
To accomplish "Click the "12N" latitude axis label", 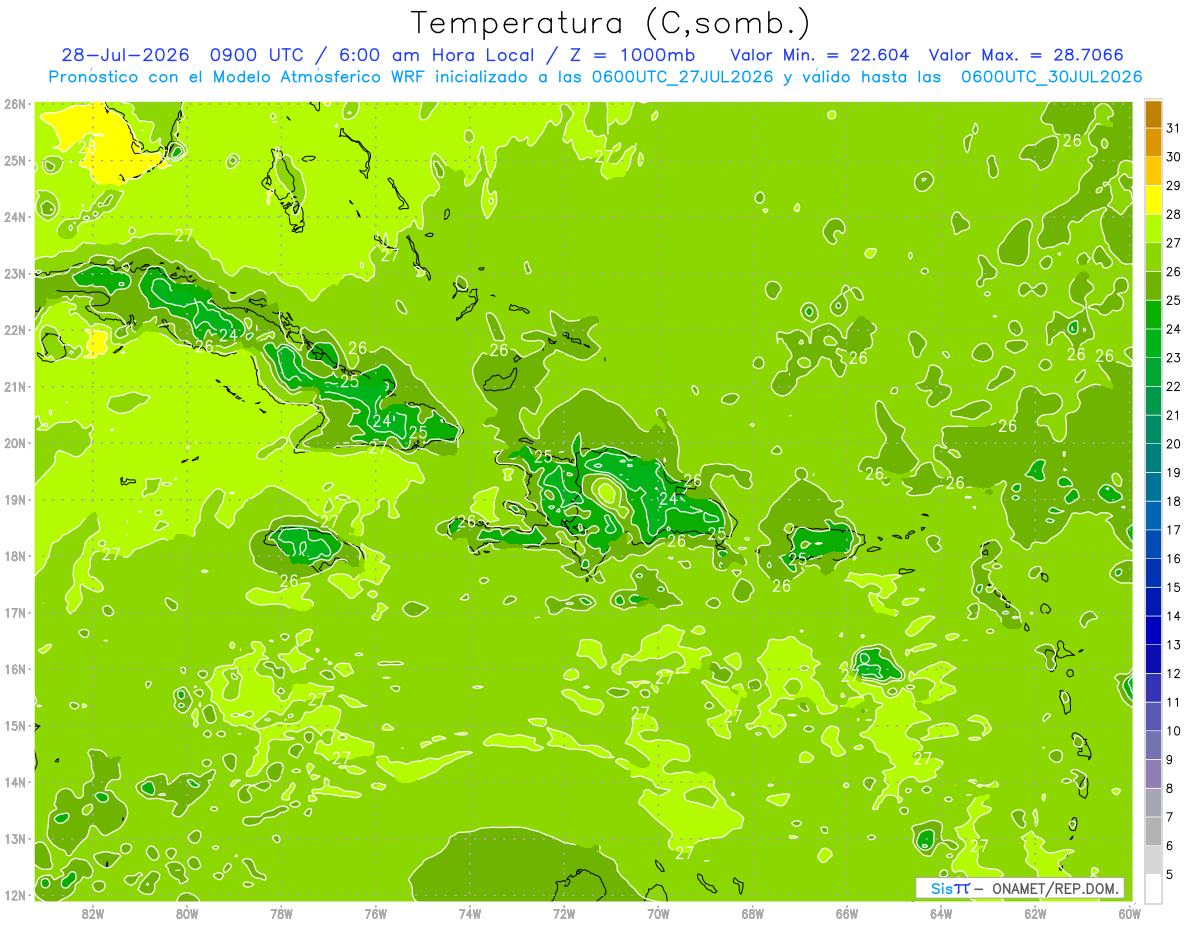I will 15,895.
